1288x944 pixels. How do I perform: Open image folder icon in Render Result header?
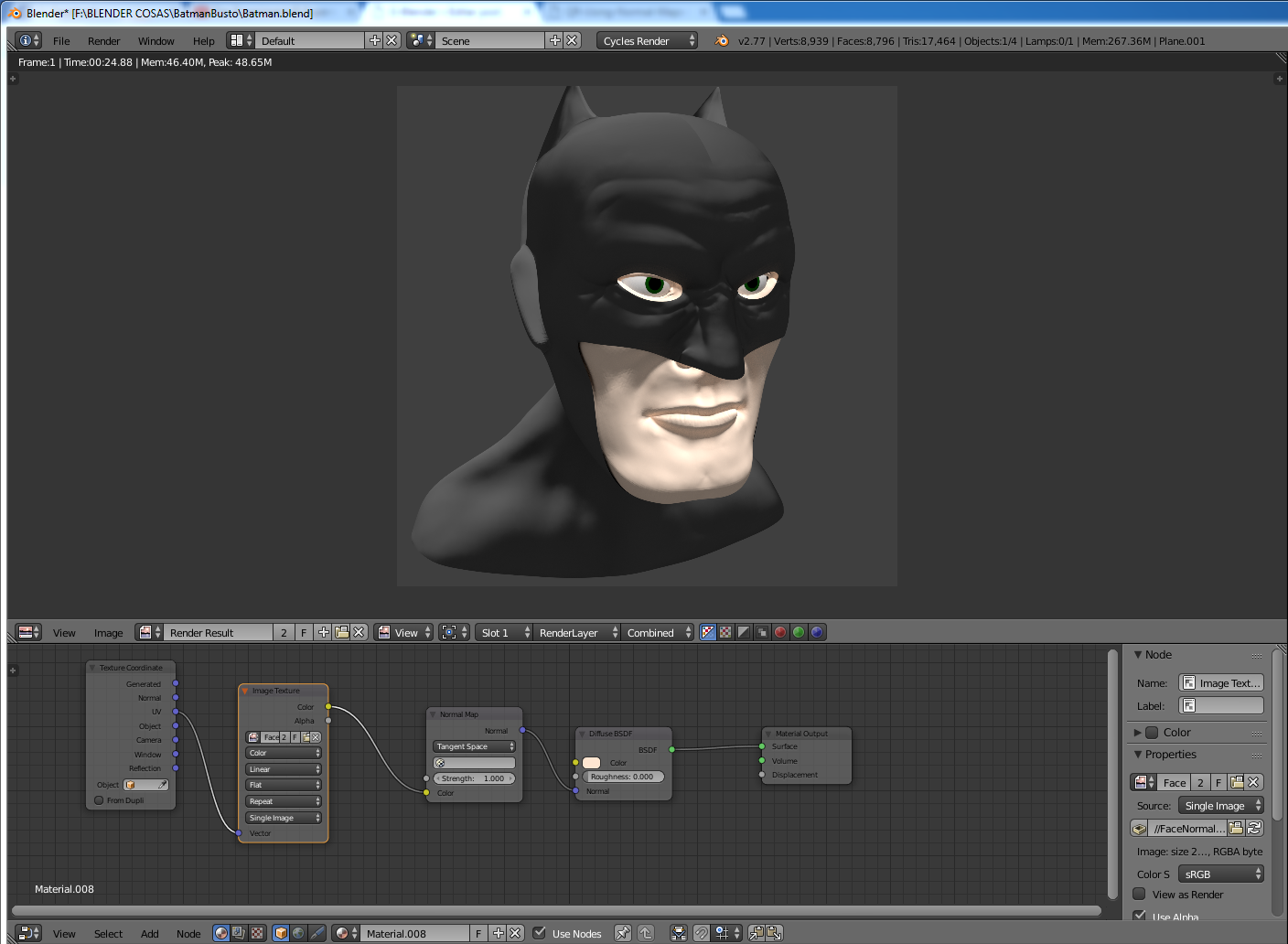tap(341, 632)
